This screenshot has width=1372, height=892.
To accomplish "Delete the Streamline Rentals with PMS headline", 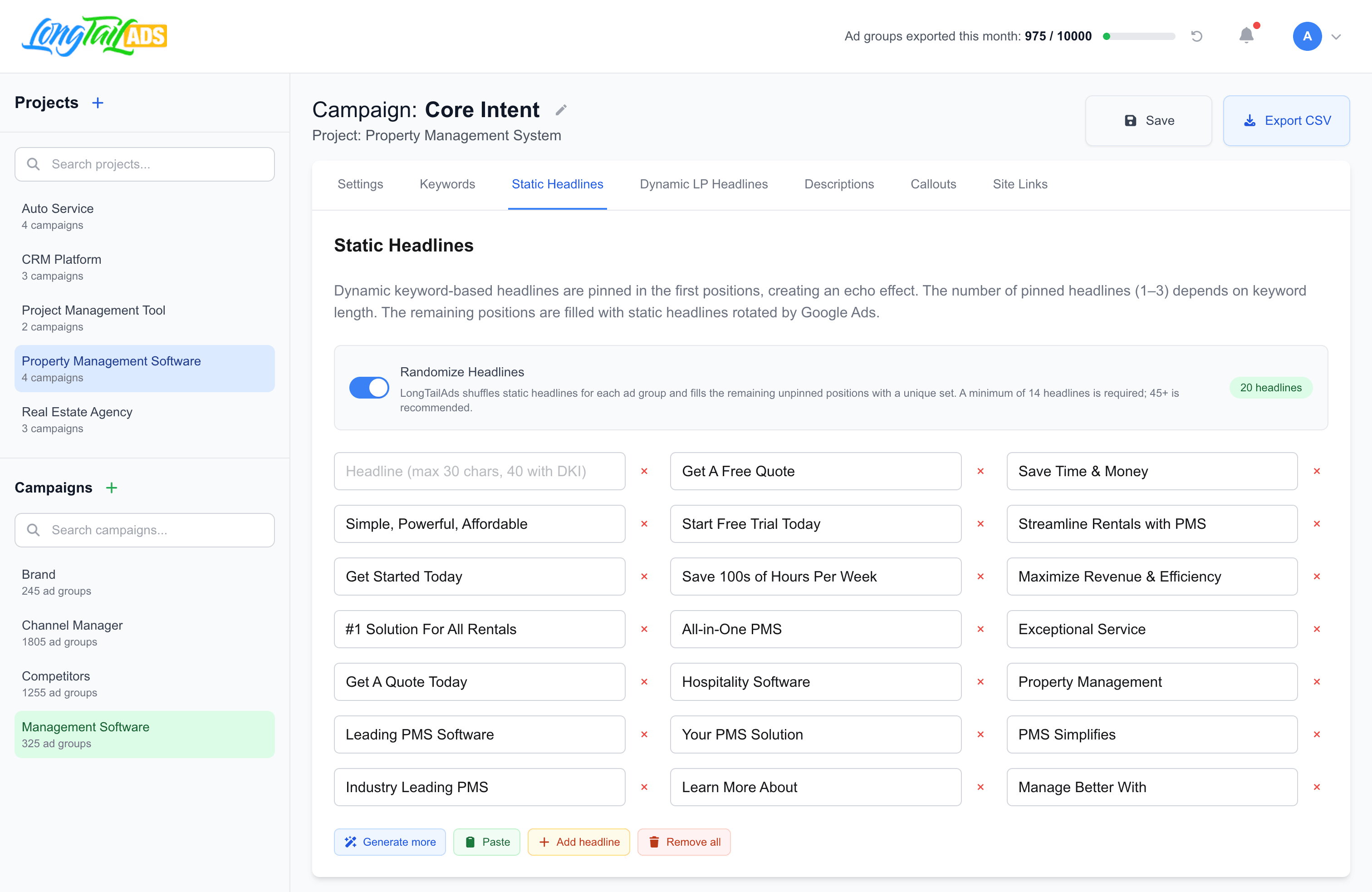I will click(x=1317, y=523).
